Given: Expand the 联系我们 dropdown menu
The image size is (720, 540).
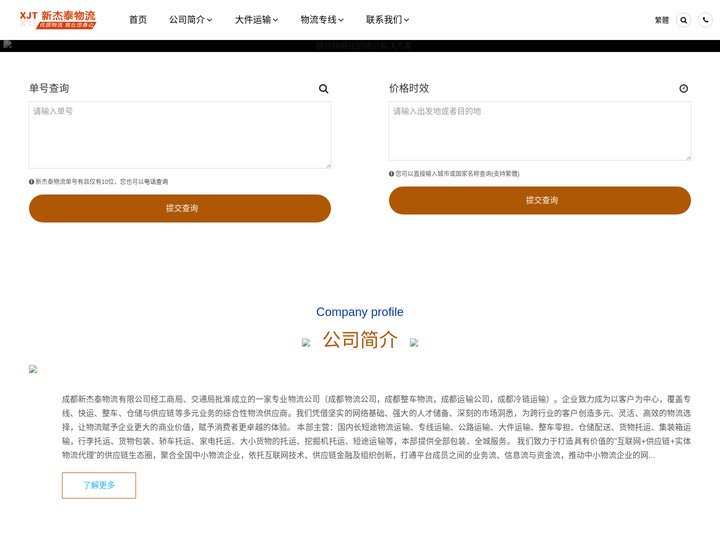Looking at the screenshot, I should click(x=388, y=20).
